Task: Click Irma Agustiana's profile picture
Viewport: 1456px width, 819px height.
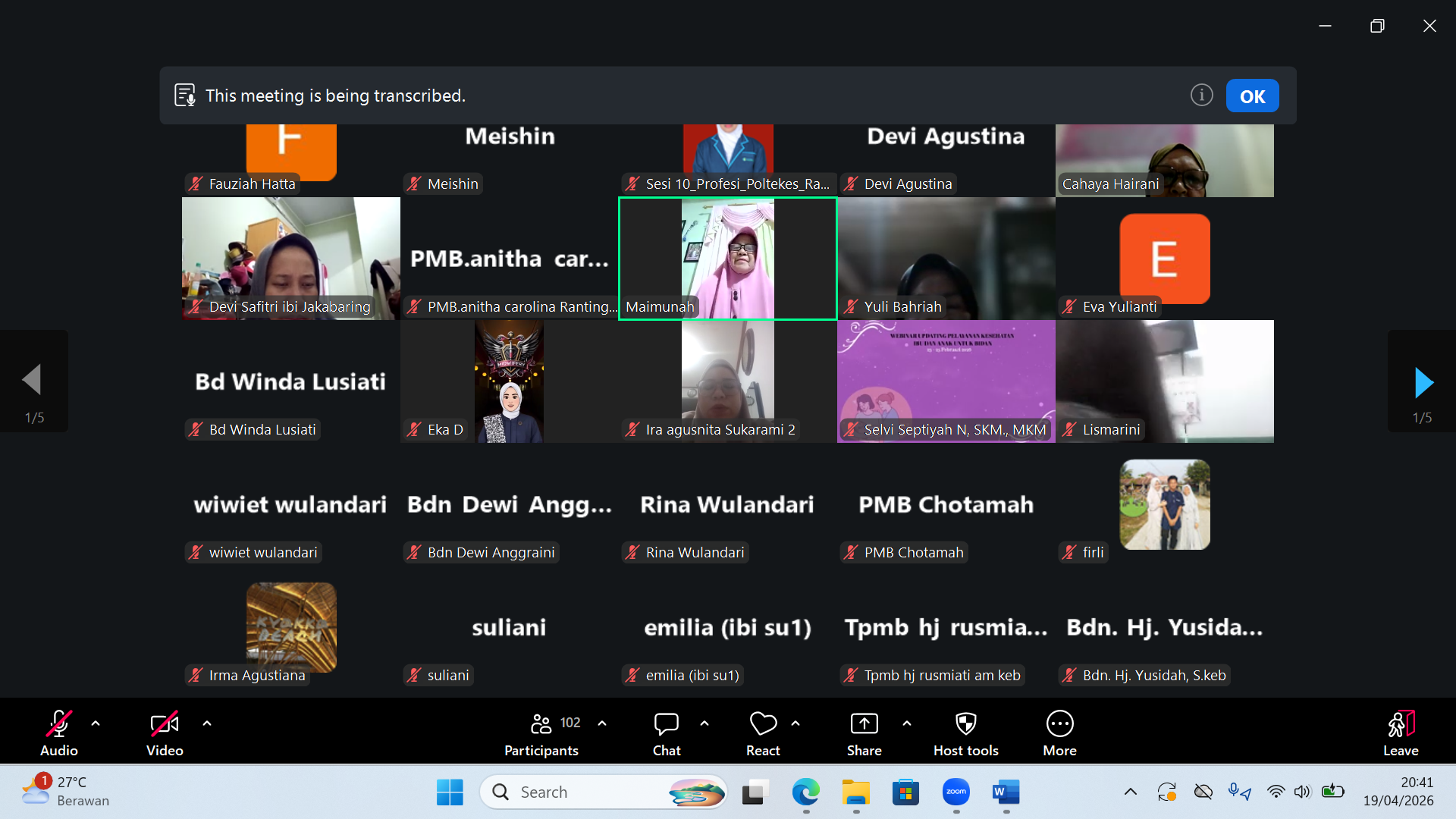Action: tap(291, 627)
